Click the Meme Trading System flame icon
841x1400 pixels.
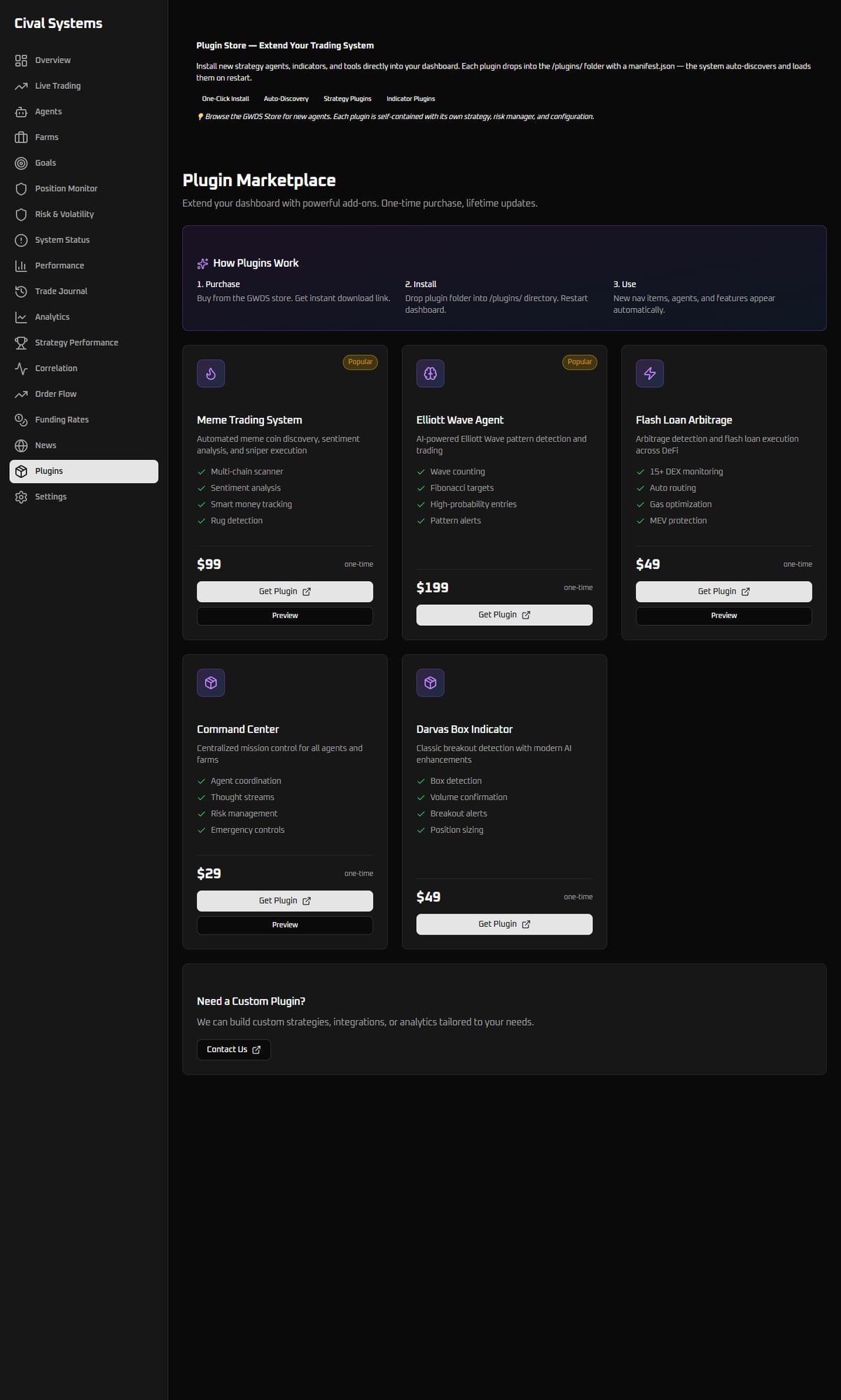tap(211, 374)
